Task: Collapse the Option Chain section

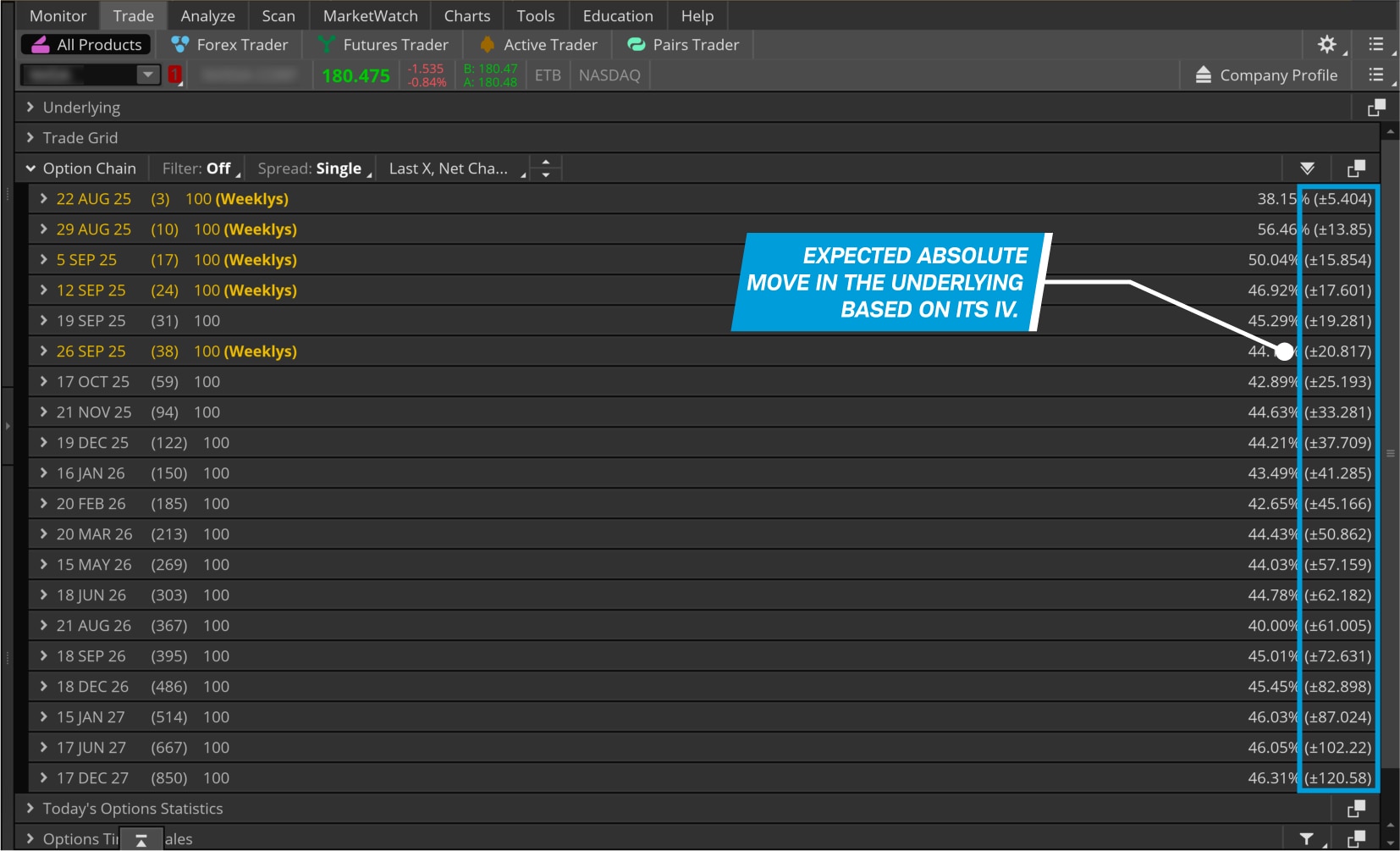Action: 30,169
